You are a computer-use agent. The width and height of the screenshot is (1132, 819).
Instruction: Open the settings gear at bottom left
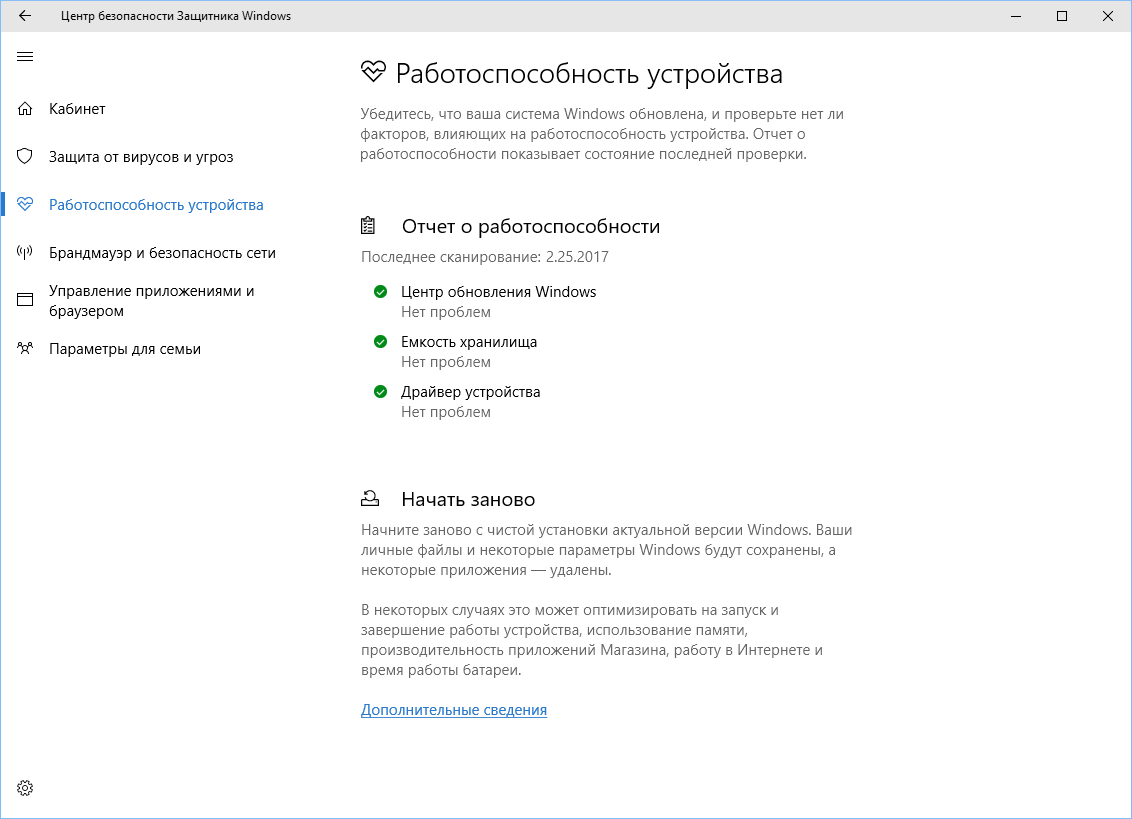click(x=24, y=788)
